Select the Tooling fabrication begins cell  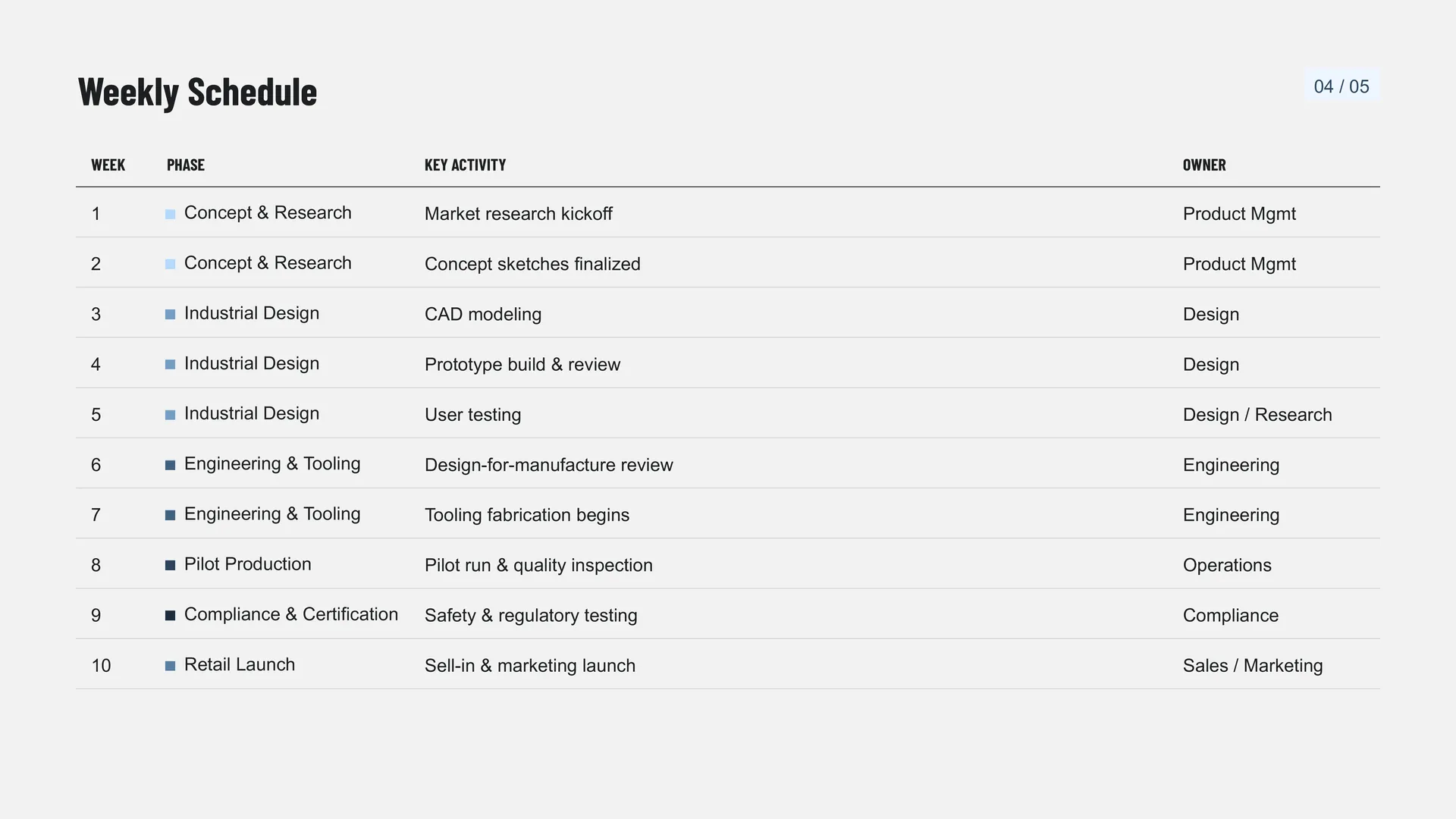pyautogui.click(x=527, y=515)
